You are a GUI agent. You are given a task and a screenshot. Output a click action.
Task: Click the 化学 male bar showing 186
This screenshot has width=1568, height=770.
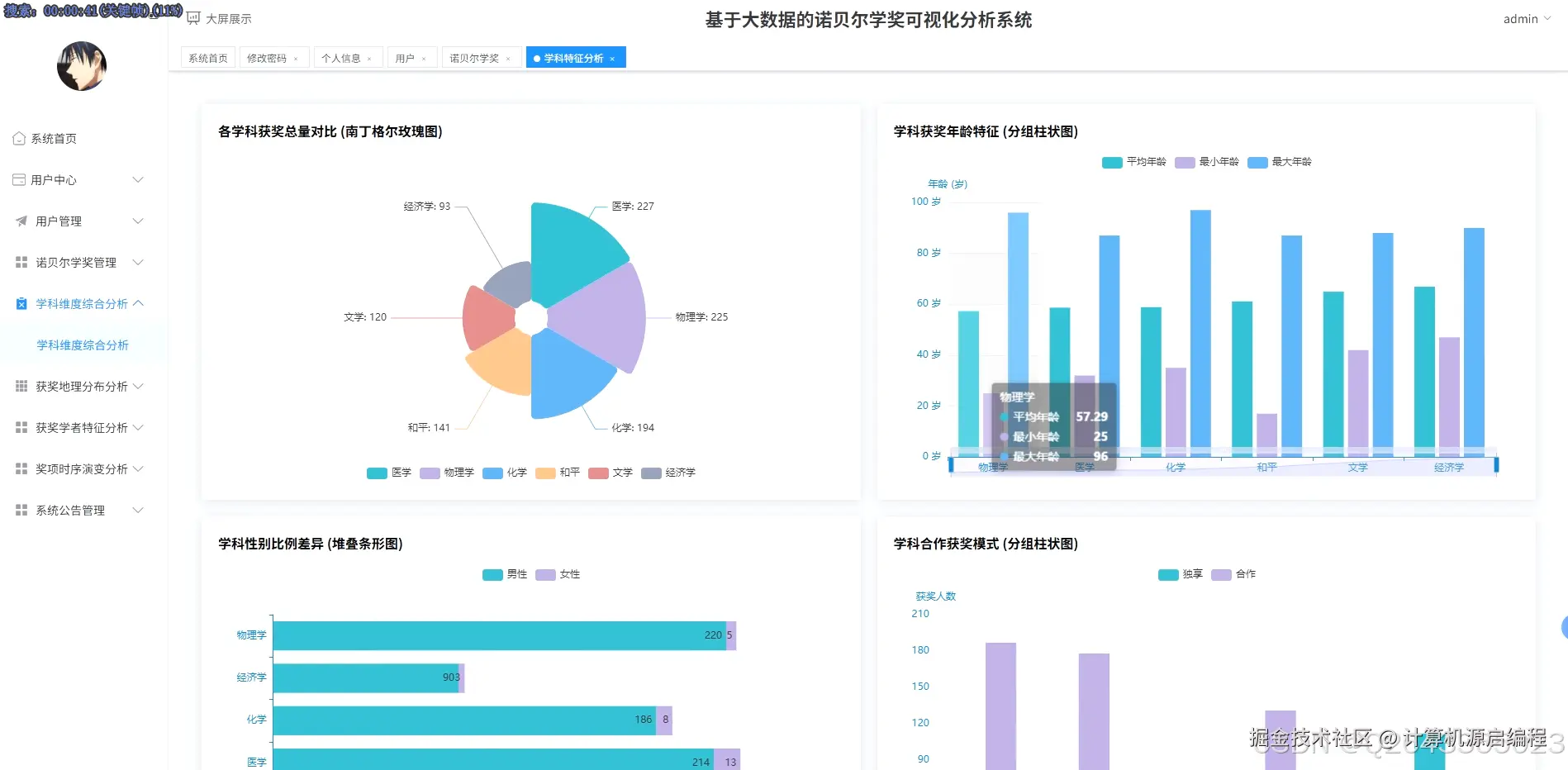[464, 720]
